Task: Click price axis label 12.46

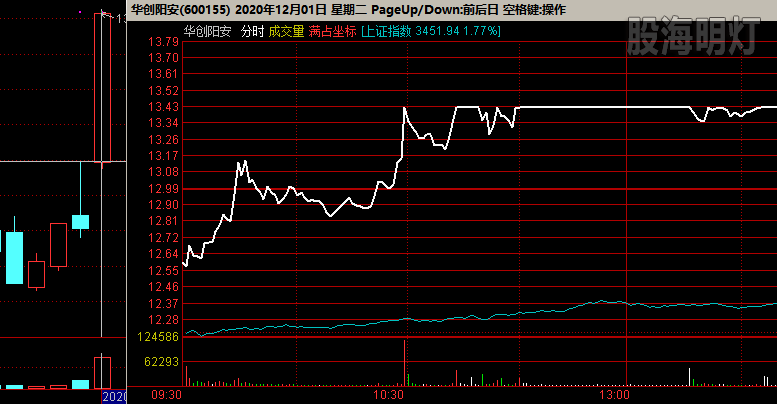Action: [x=164, y=287]
